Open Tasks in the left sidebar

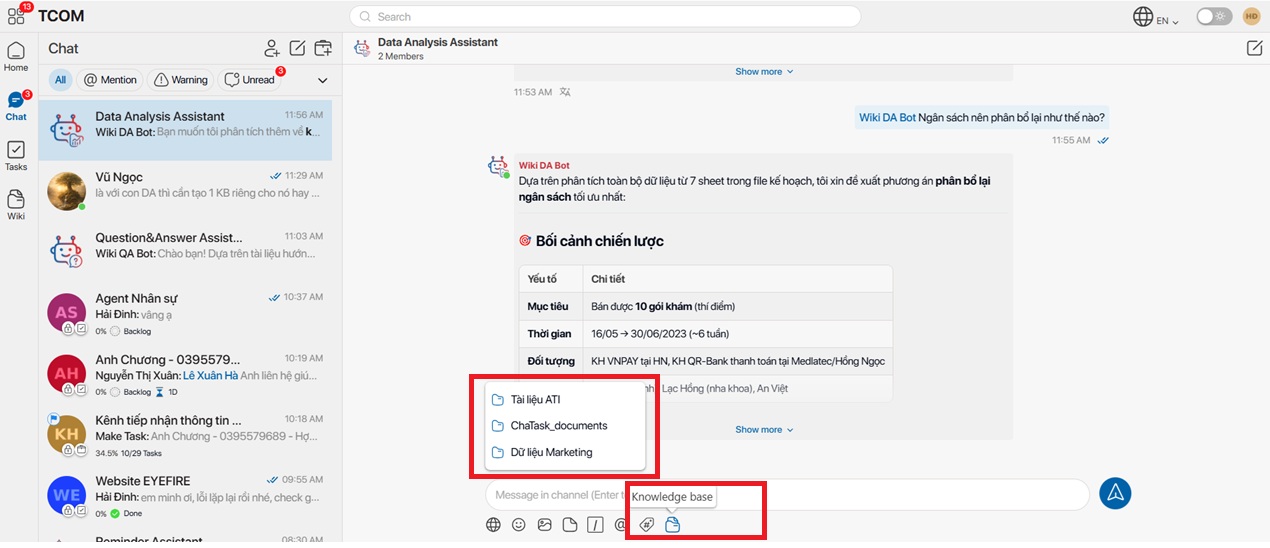[16, 156]
